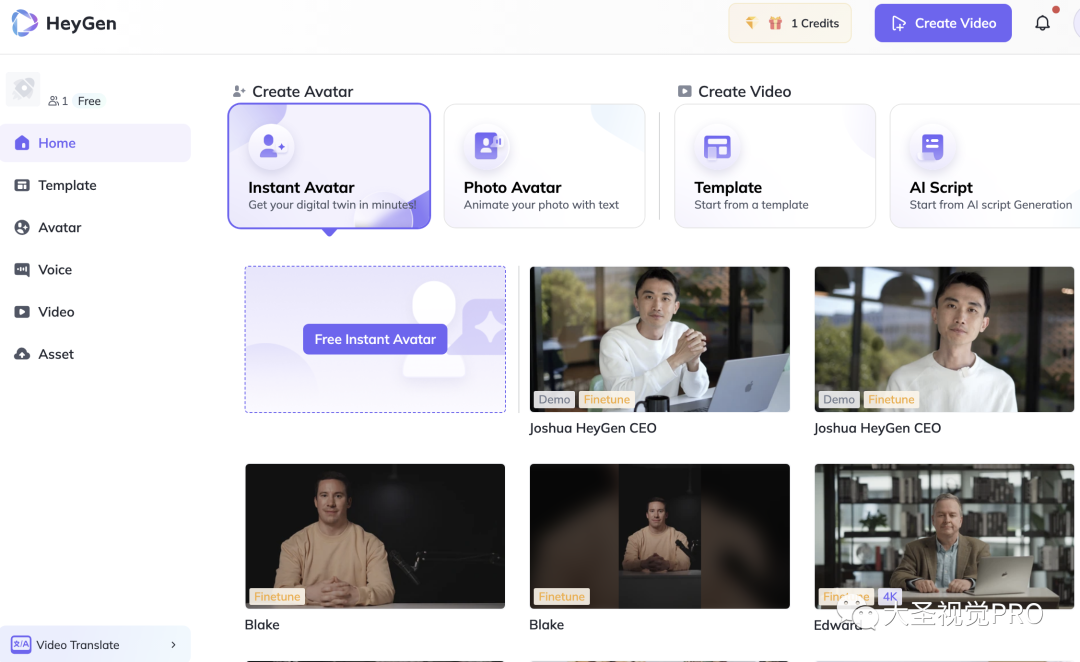Click the Free Instant Avatar button

tap(375, 339)
